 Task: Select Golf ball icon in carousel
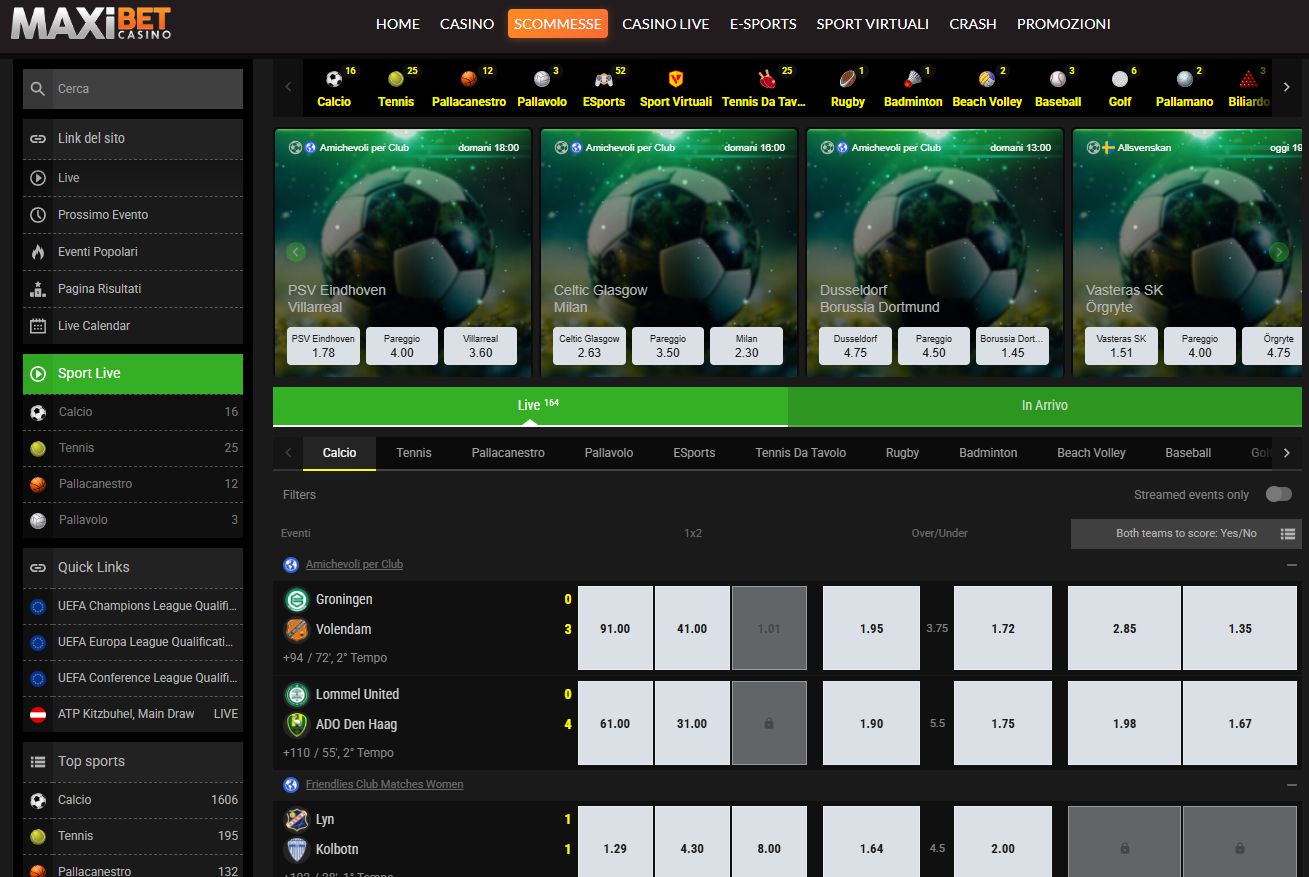click(x=1120, y=79)
